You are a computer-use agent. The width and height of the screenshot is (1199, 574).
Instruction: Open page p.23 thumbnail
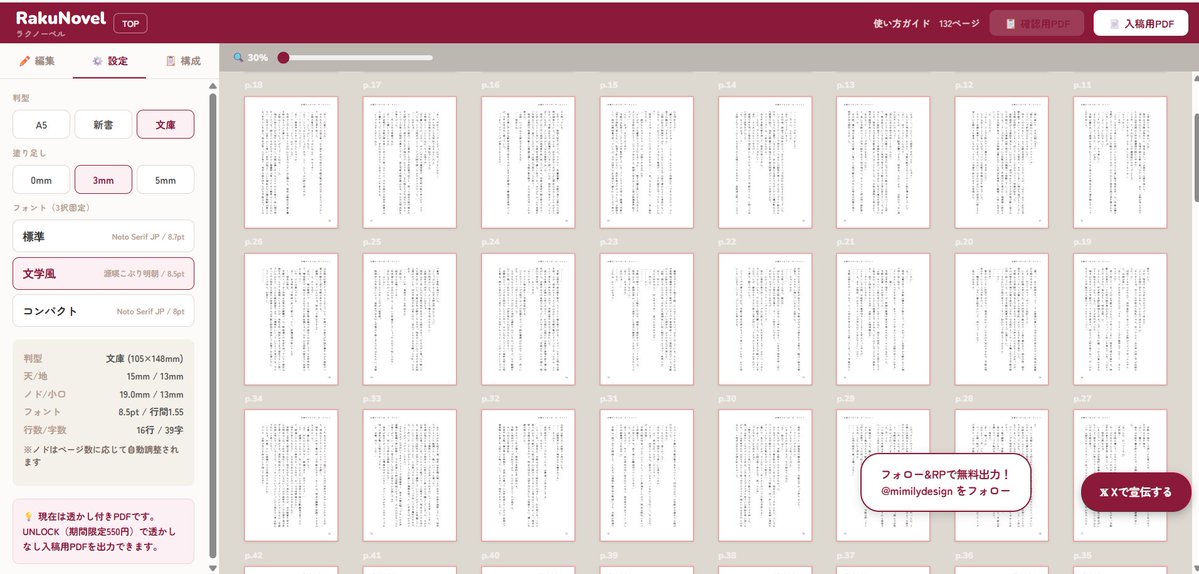[x=646, y=319]
